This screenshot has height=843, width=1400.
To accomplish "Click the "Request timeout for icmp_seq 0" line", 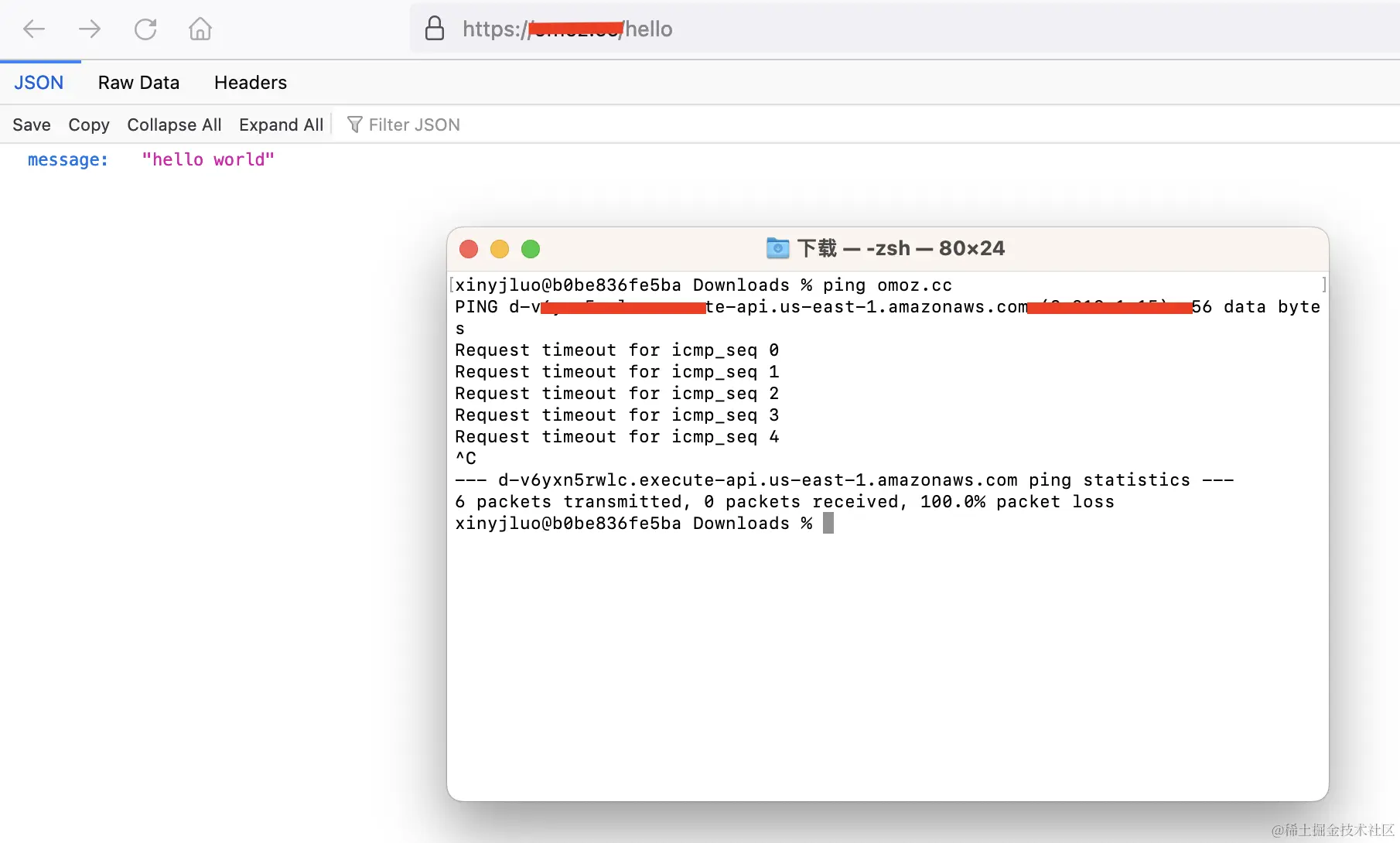I will [x=616, y=350].
